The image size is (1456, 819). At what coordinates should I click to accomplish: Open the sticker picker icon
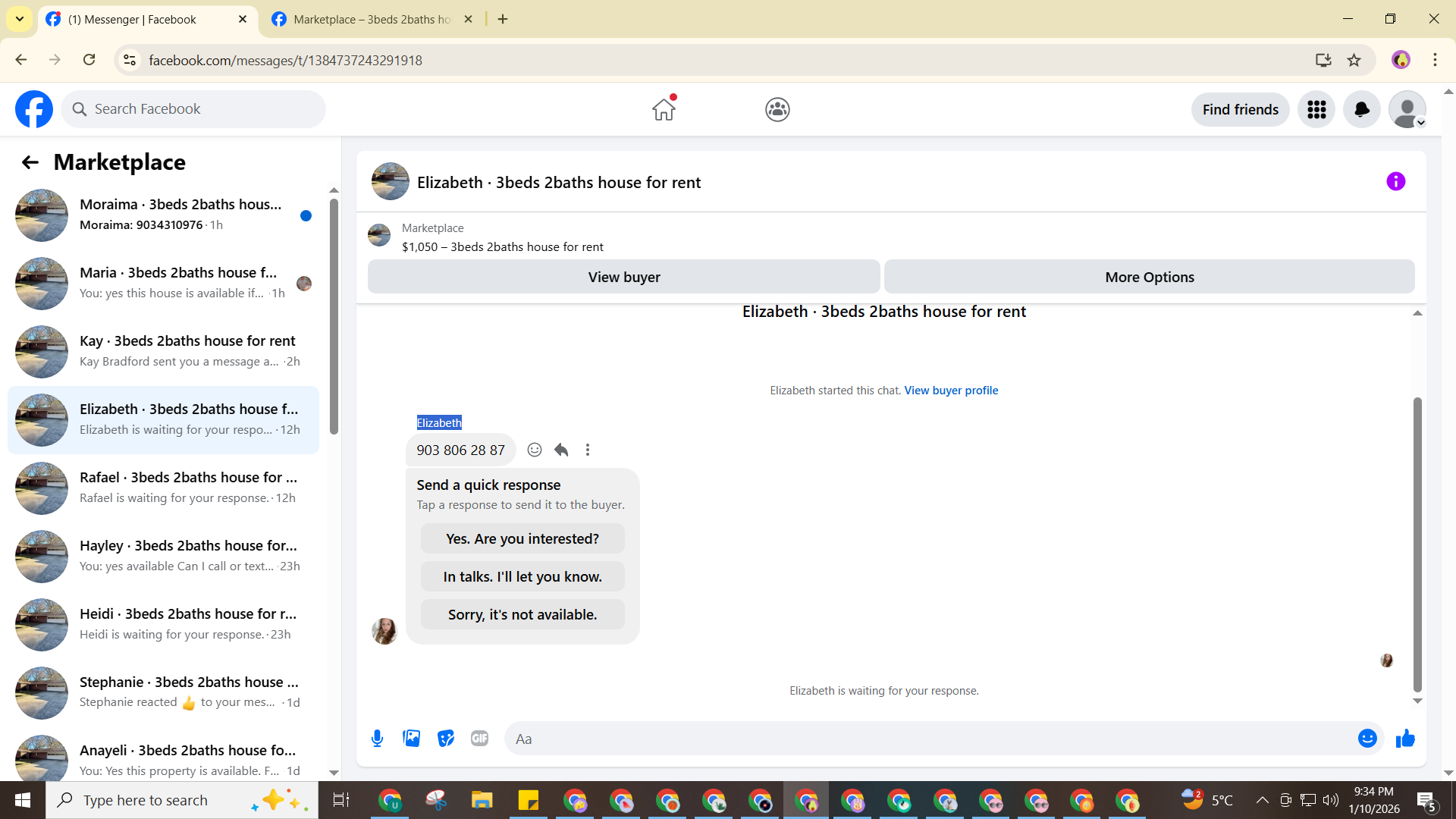tap(446, 739)
